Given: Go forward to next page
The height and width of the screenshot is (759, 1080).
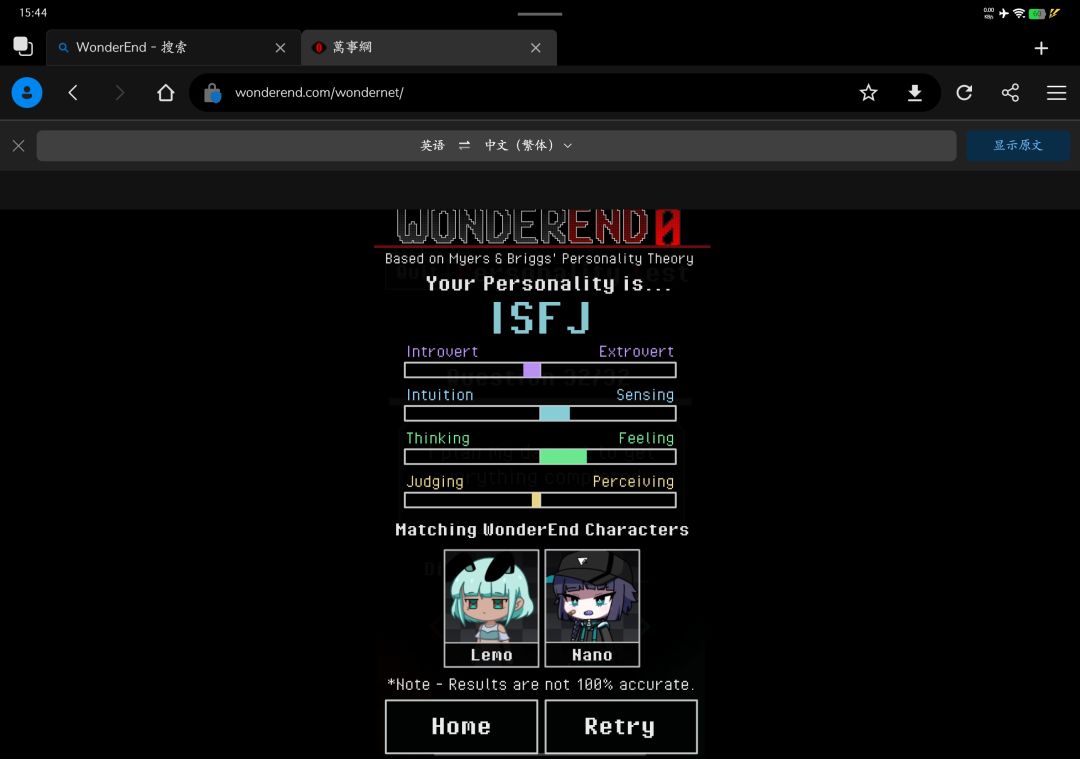Looking at the screenshot, I should click(119, 92).
